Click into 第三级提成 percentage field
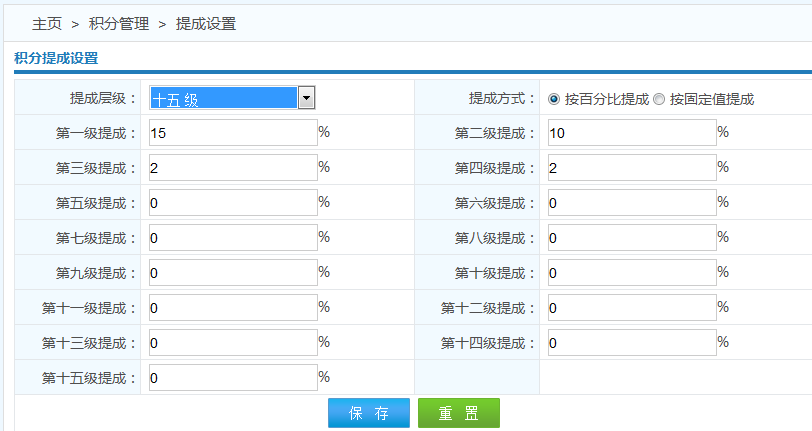The image size is (812, 431). [x=232, y=168]
